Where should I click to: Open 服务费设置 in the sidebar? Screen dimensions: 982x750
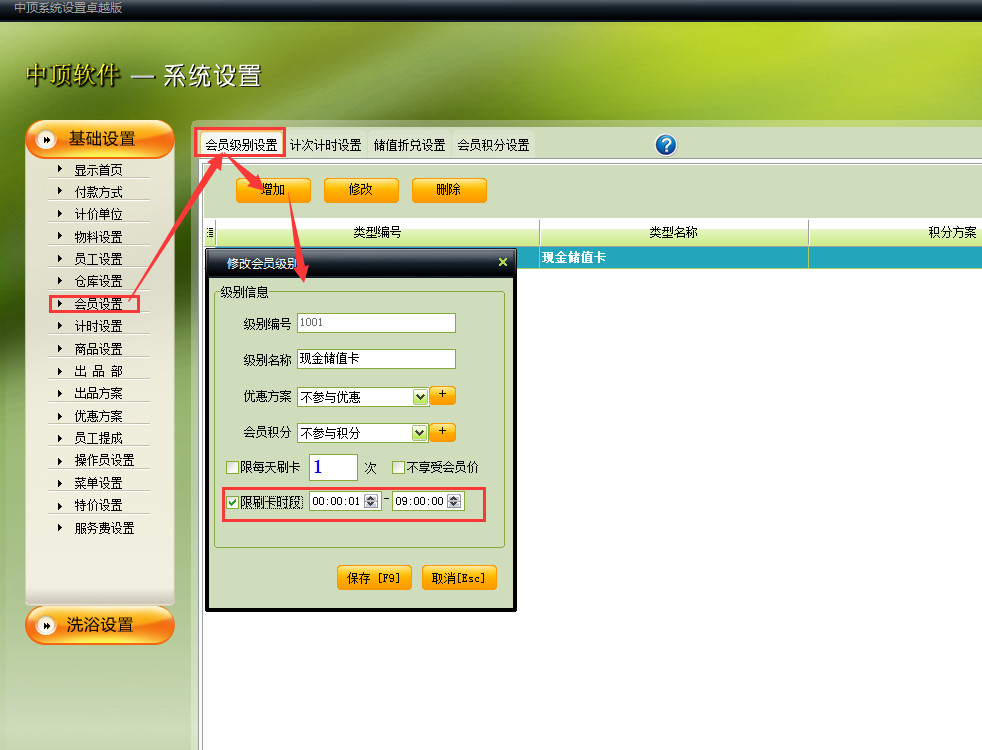[x=104, y=528]
